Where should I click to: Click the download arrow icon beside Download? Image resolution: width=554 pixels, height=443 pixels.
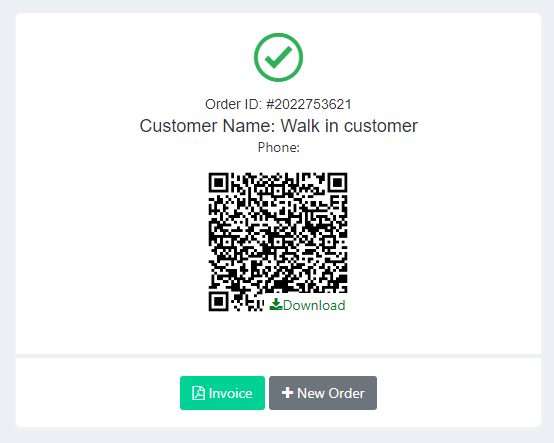276,305
